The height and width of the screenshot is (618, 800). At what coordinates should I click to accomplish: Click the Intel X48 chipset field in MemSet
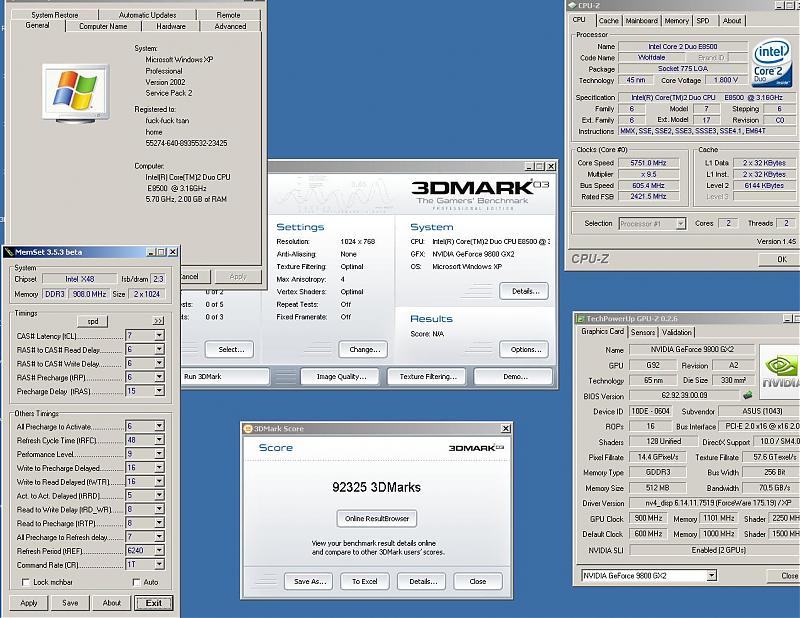80,279
